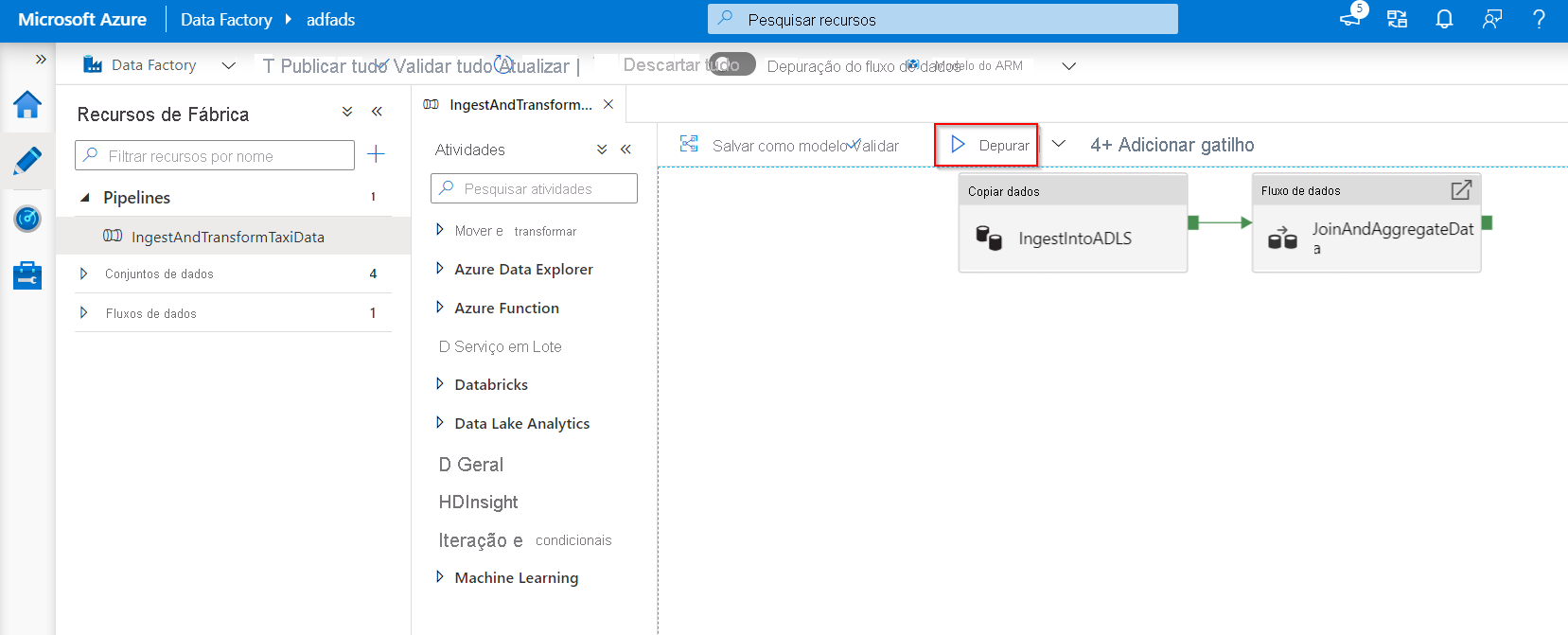Switch to the IngestAndTransform... pipeline tab
The height and width of the screenshot is (635, 1568).
(520, 104)
